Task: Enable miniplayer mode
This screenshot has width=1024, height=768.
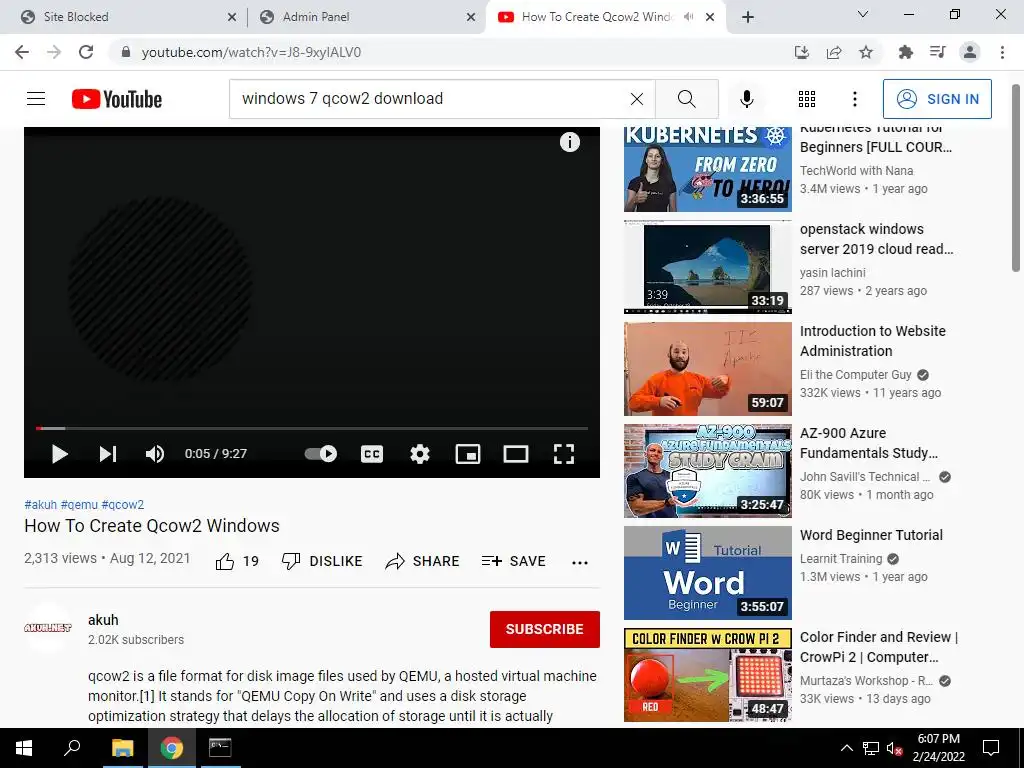Action: (x=468, y=454)
